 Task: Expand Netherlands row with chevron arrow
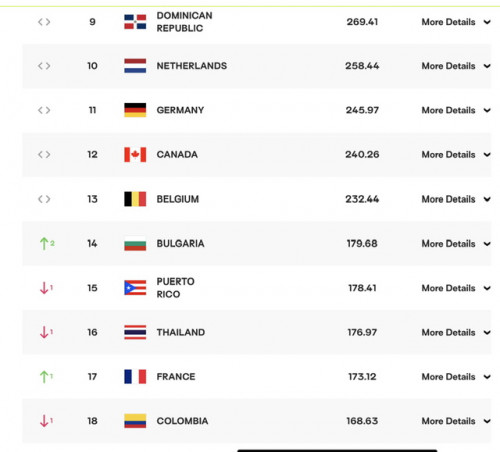tap(487, 66)
